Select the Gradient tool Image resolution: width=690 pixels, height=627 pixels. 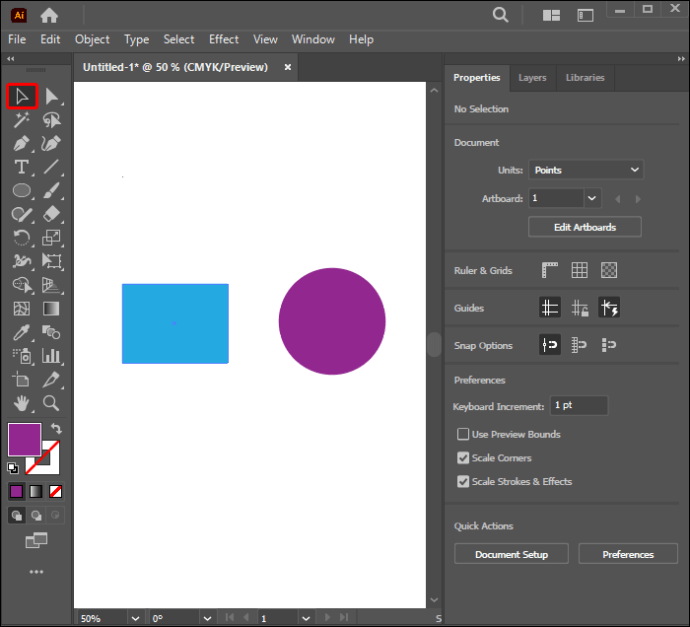[x=51, y=308]
